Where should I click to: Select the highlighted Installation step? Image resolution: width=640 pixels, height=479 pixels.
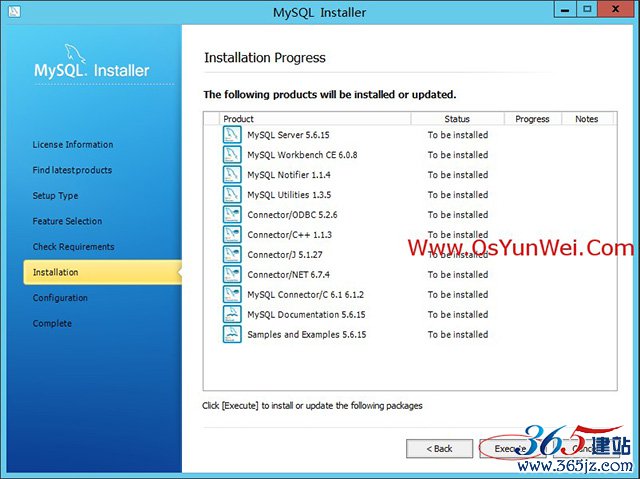(x=102, y=272)
